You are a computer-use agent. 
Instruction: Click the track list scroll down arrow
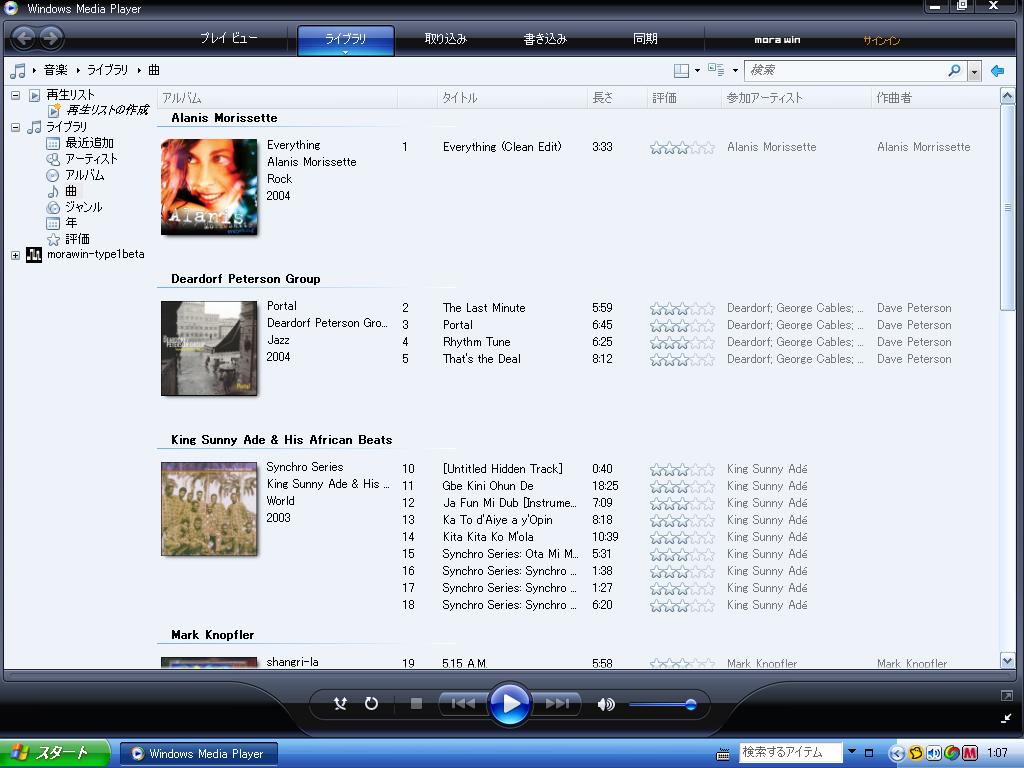[x=1007, y=661]
